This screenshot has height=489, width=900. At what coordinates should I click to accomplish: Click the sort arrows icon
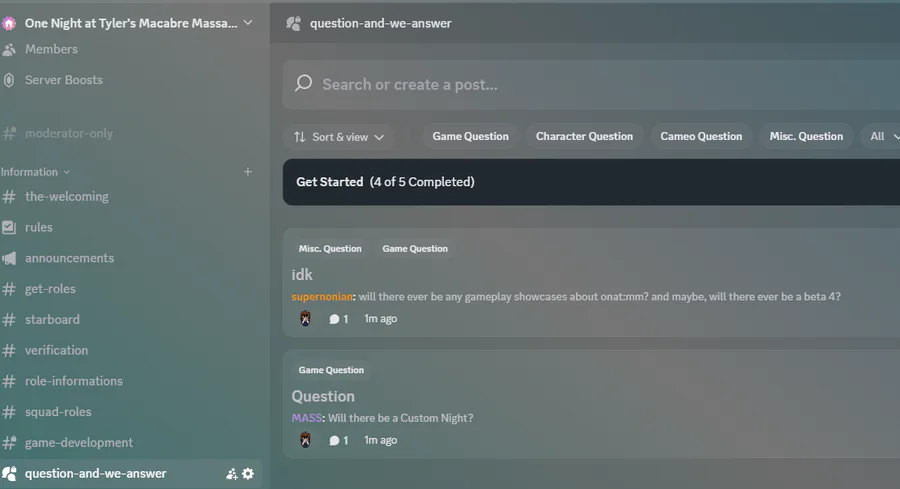(x=300, y=137)
